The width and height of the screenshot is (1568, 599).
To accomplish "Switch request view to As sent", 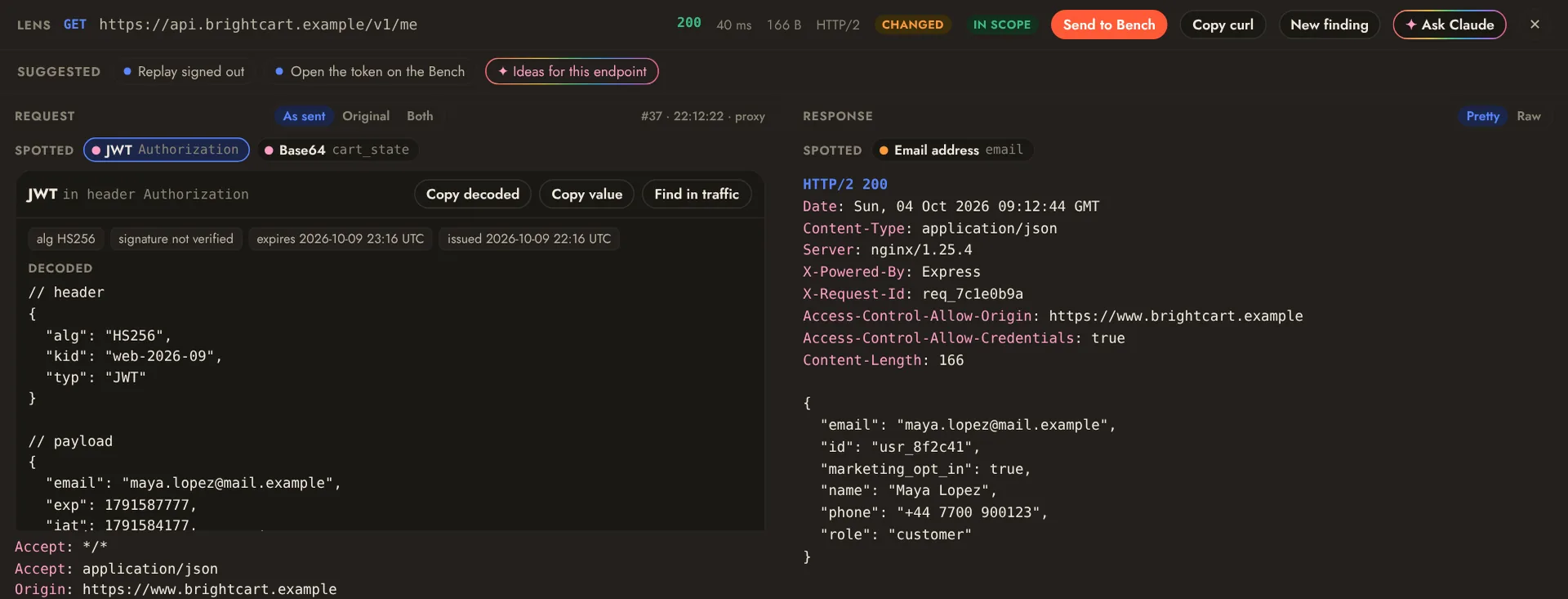I will pos(304,116).
